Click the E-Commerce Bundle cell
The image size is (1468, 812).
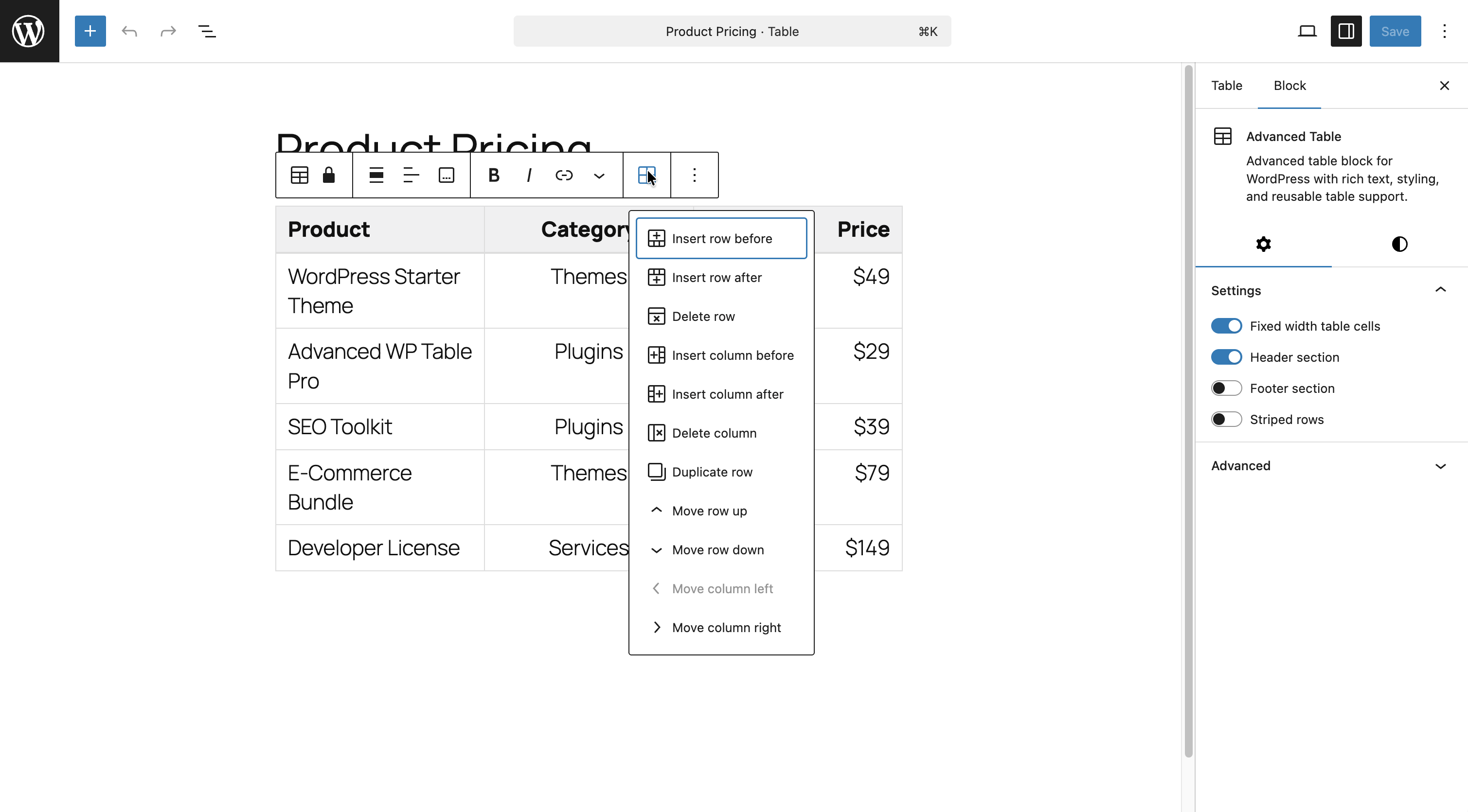(x=380, y=487)
